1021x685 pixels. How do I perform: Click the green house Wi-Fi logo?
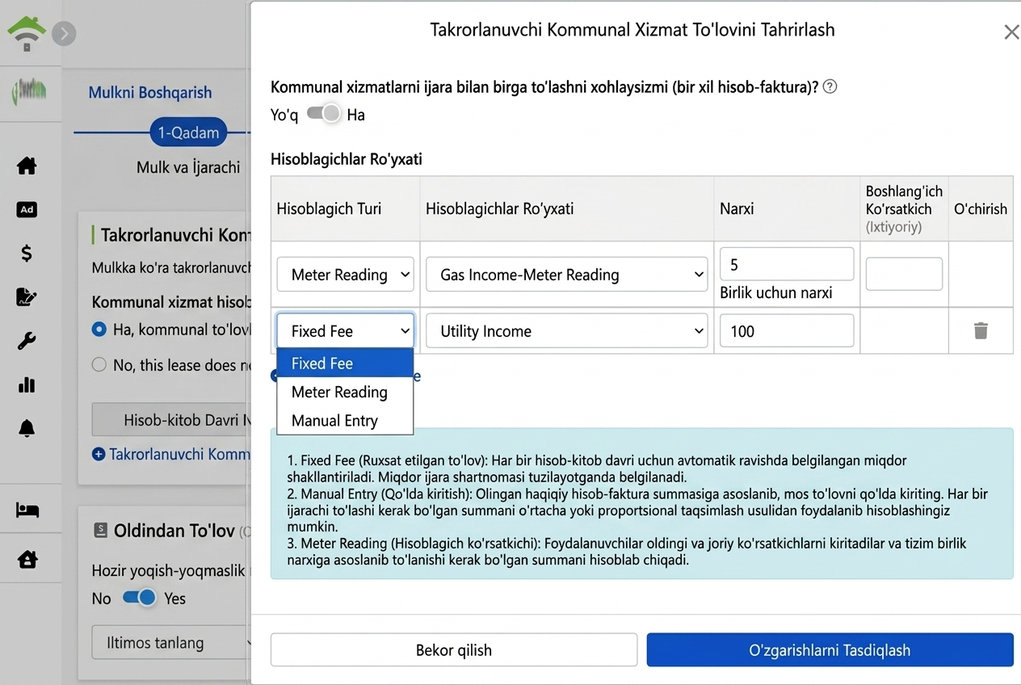26,33
